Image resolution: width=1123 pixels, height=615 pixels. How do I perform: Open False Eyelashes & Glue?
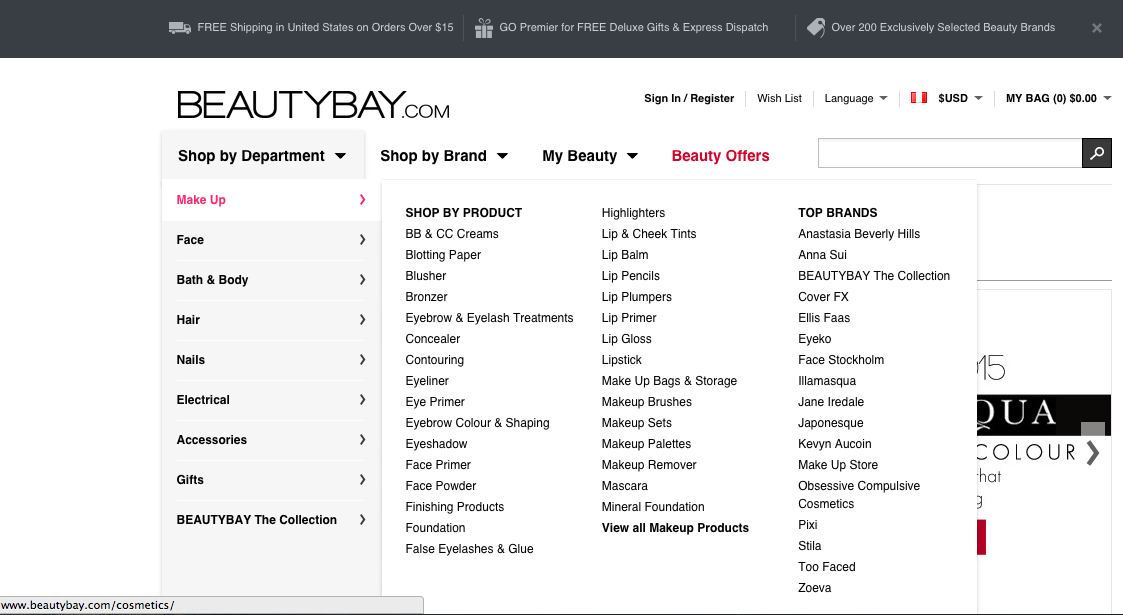469,549
